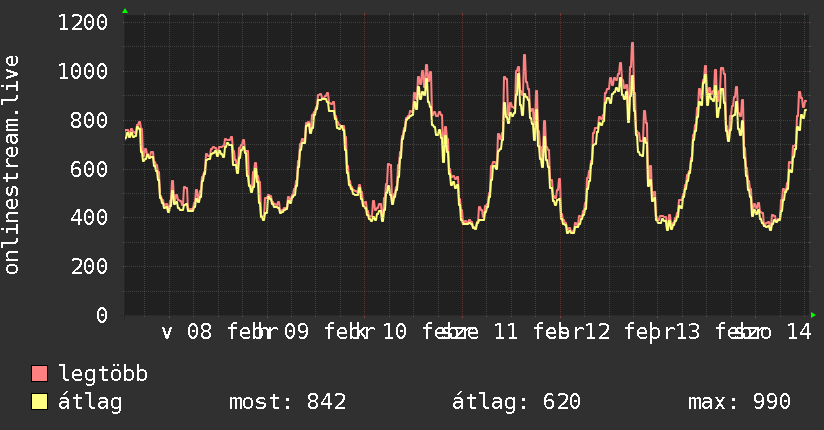
Task: Click the 'most: 842' value
Action: pyautogui.click(x=287, y=402)
